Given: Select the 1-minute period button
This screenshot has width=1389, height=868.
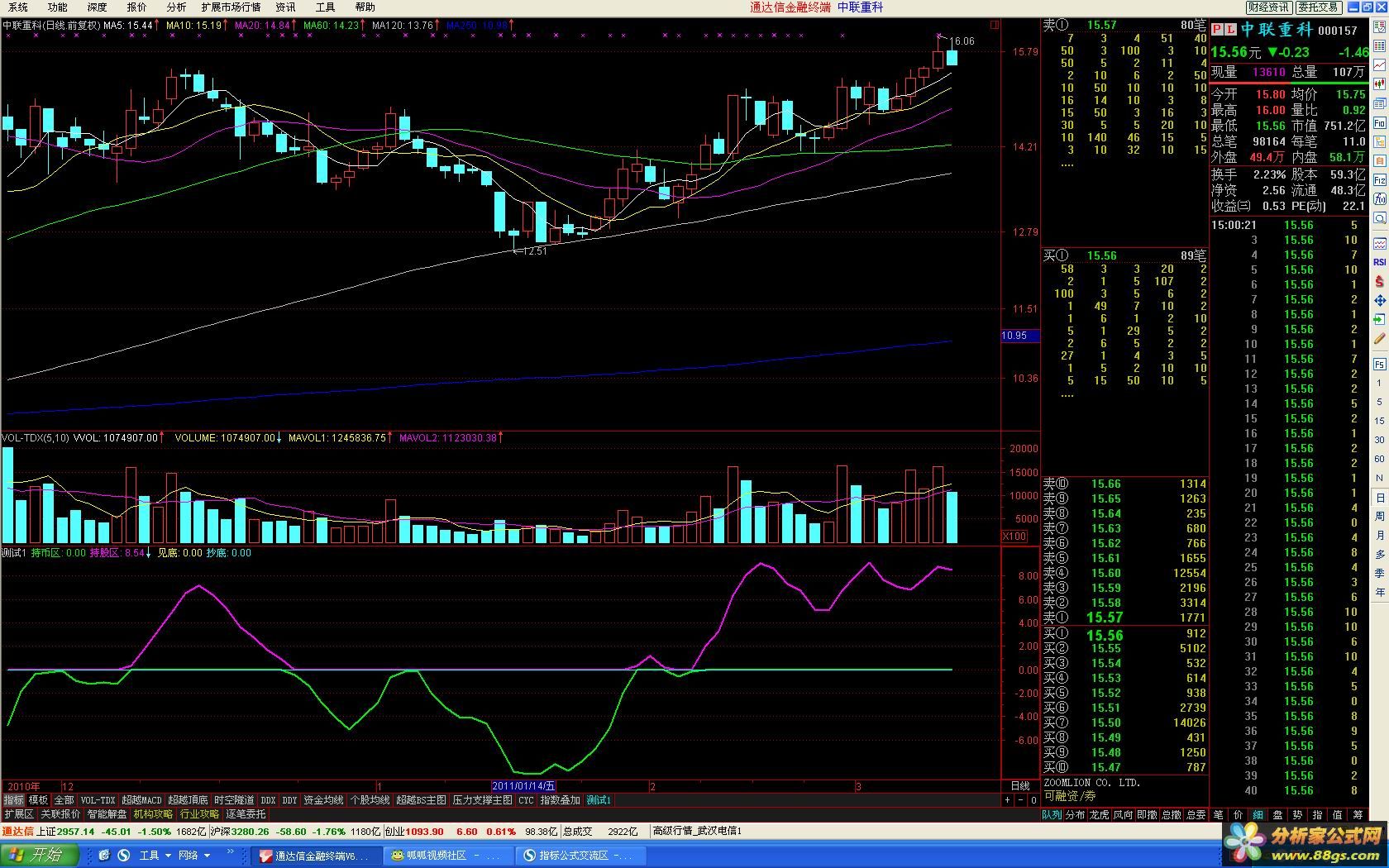Looking at the screenshot, I should point(1379,383).
